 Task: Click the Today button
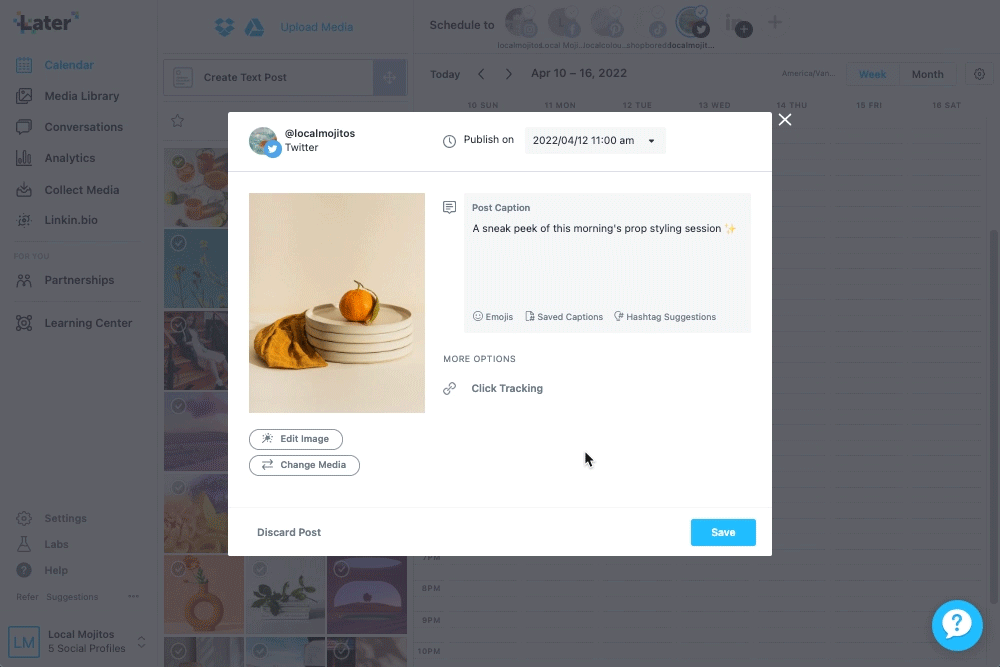pos(445,75)
